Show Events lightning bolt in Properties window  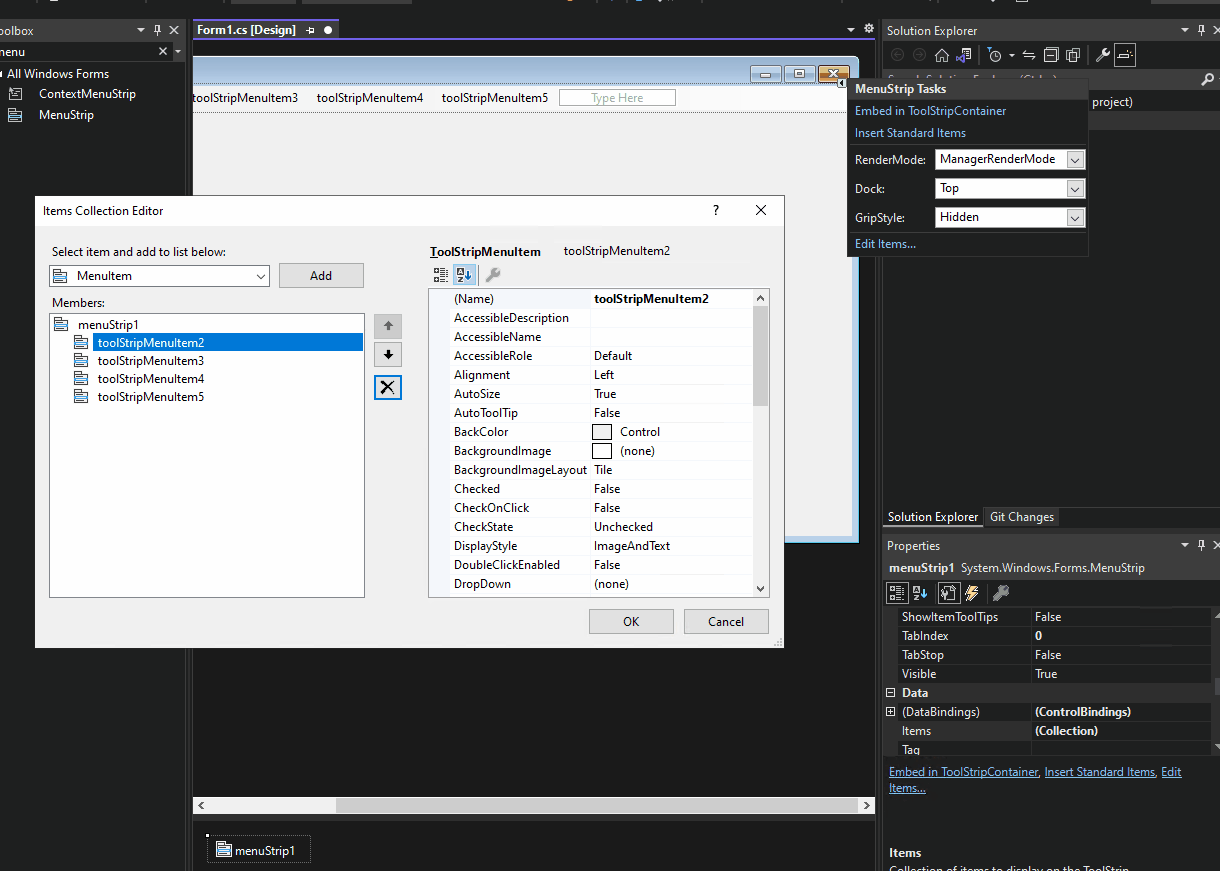(970, 592)
